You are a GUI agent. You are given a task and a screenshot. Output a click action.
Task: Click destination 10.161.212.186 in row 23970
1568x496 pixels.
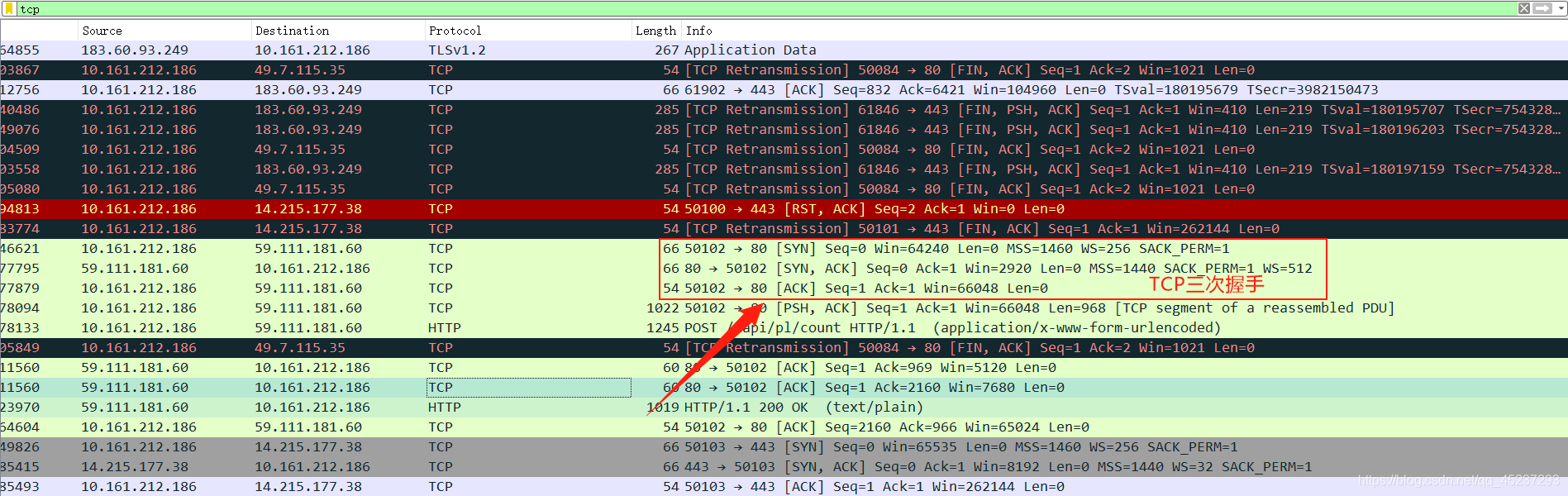[312, 407]
